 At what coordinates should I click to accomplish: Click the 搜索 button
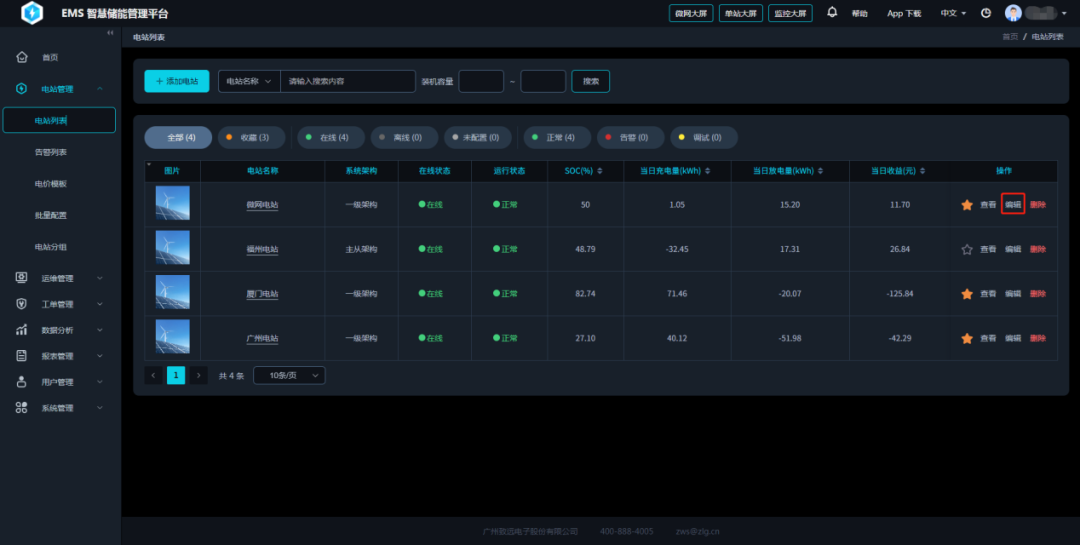pos(590,81)
